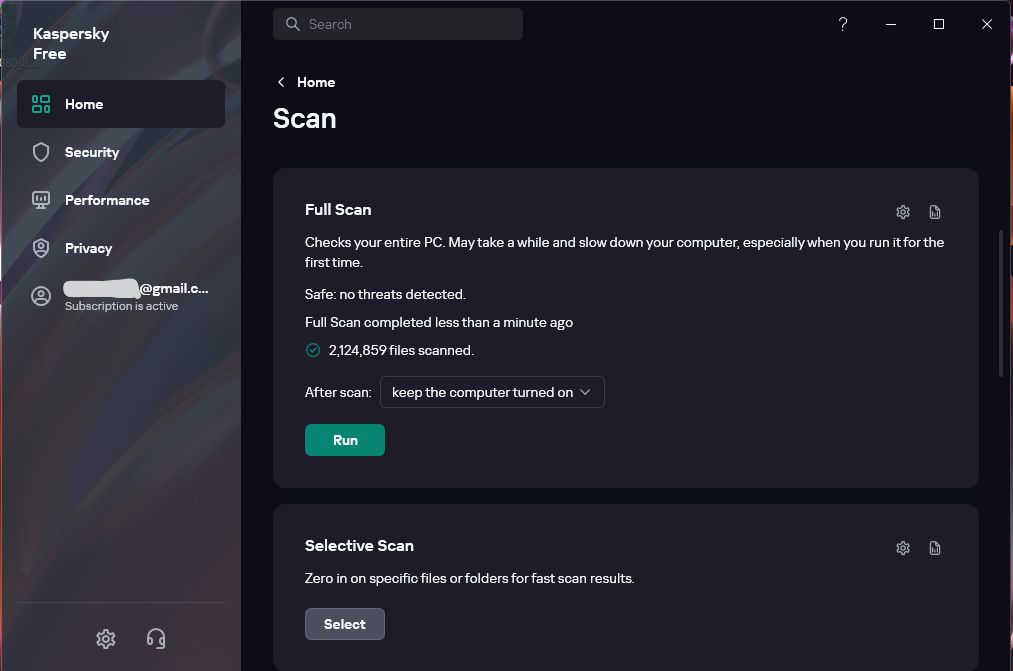Click Select for Selective Scan
The width and height of the screenshot is (1013, 671).
click(x=345, y=624)
